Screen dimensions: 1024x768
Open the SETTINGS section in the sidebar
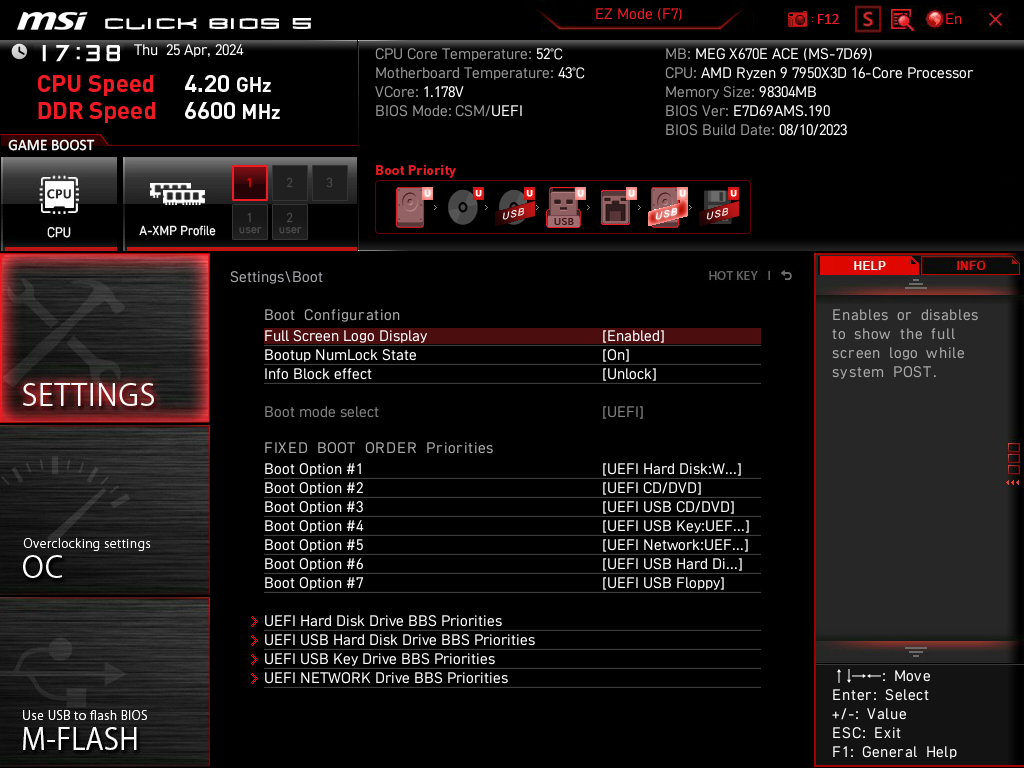click(x=104, y=338)
